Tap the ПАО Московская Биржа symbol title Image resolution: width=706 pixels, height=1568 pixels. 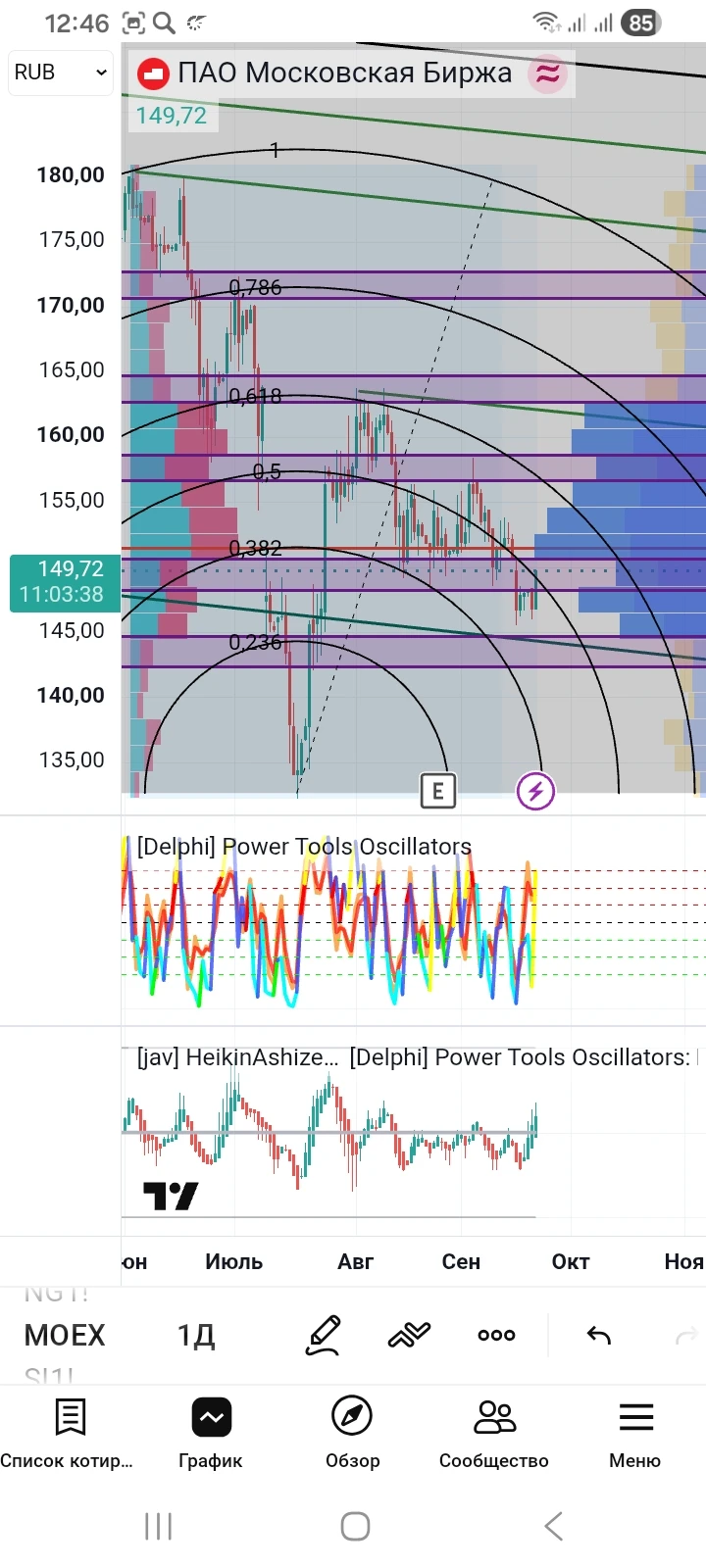(344, 73)
